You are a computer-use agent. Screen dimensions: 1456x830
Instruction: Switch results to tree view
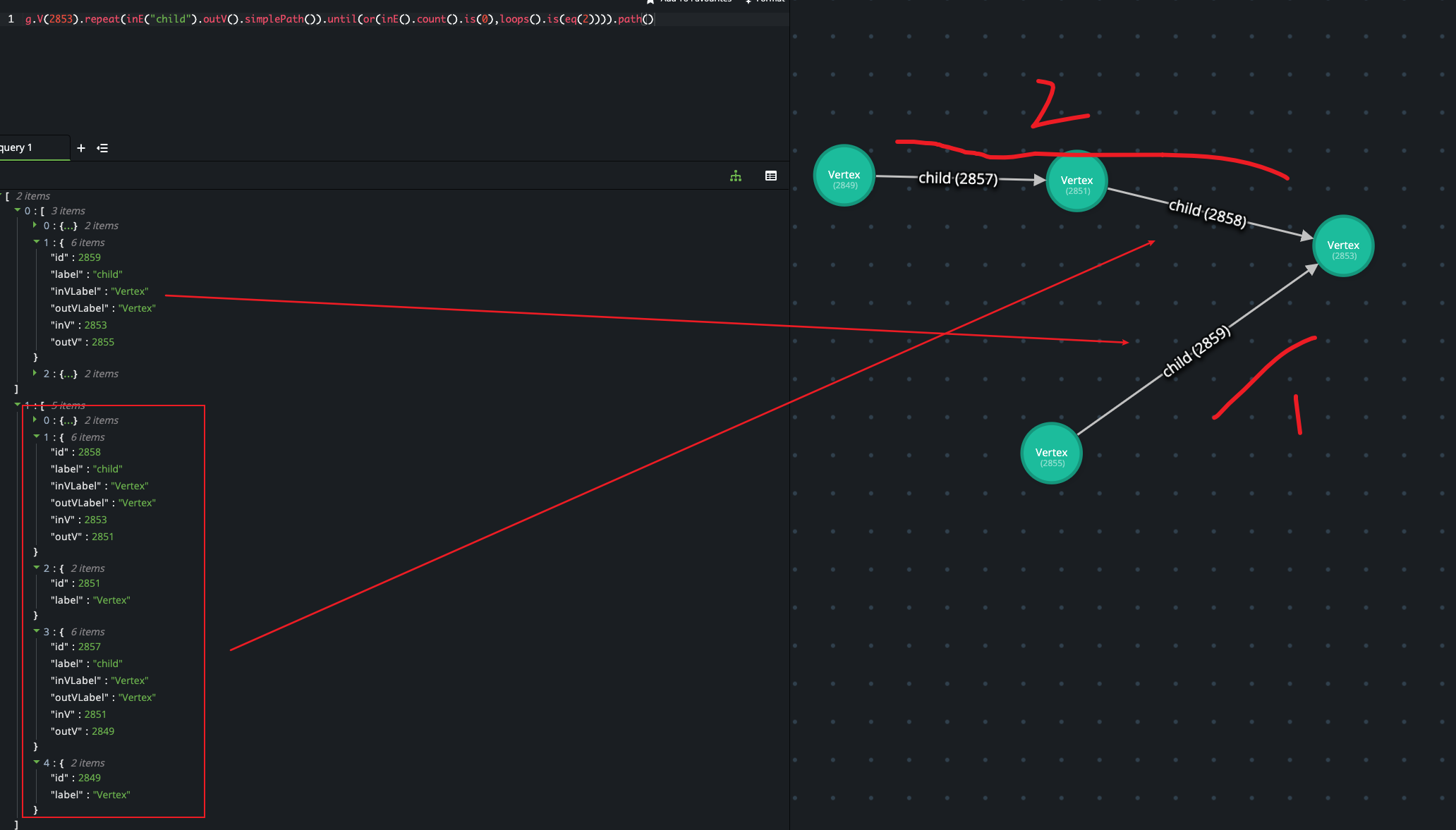(736, 176)
